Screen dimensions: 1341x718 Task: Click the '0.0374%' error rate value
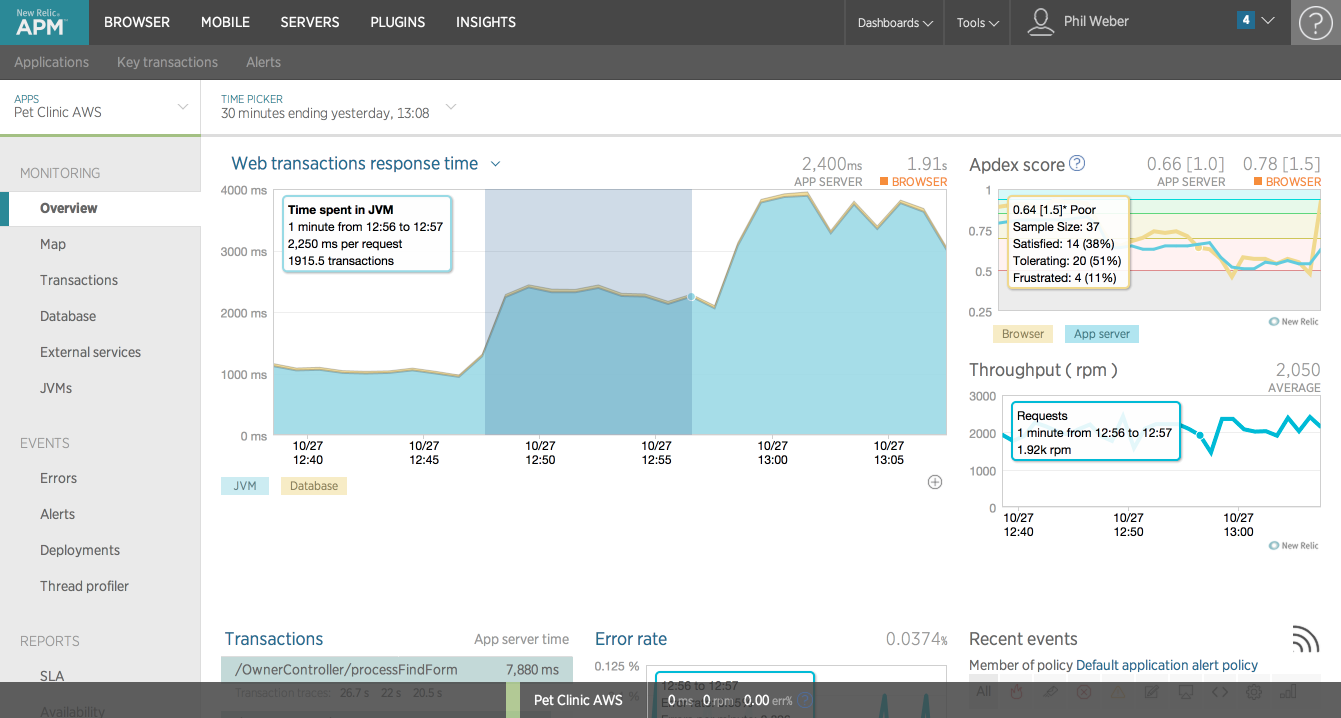916,639
